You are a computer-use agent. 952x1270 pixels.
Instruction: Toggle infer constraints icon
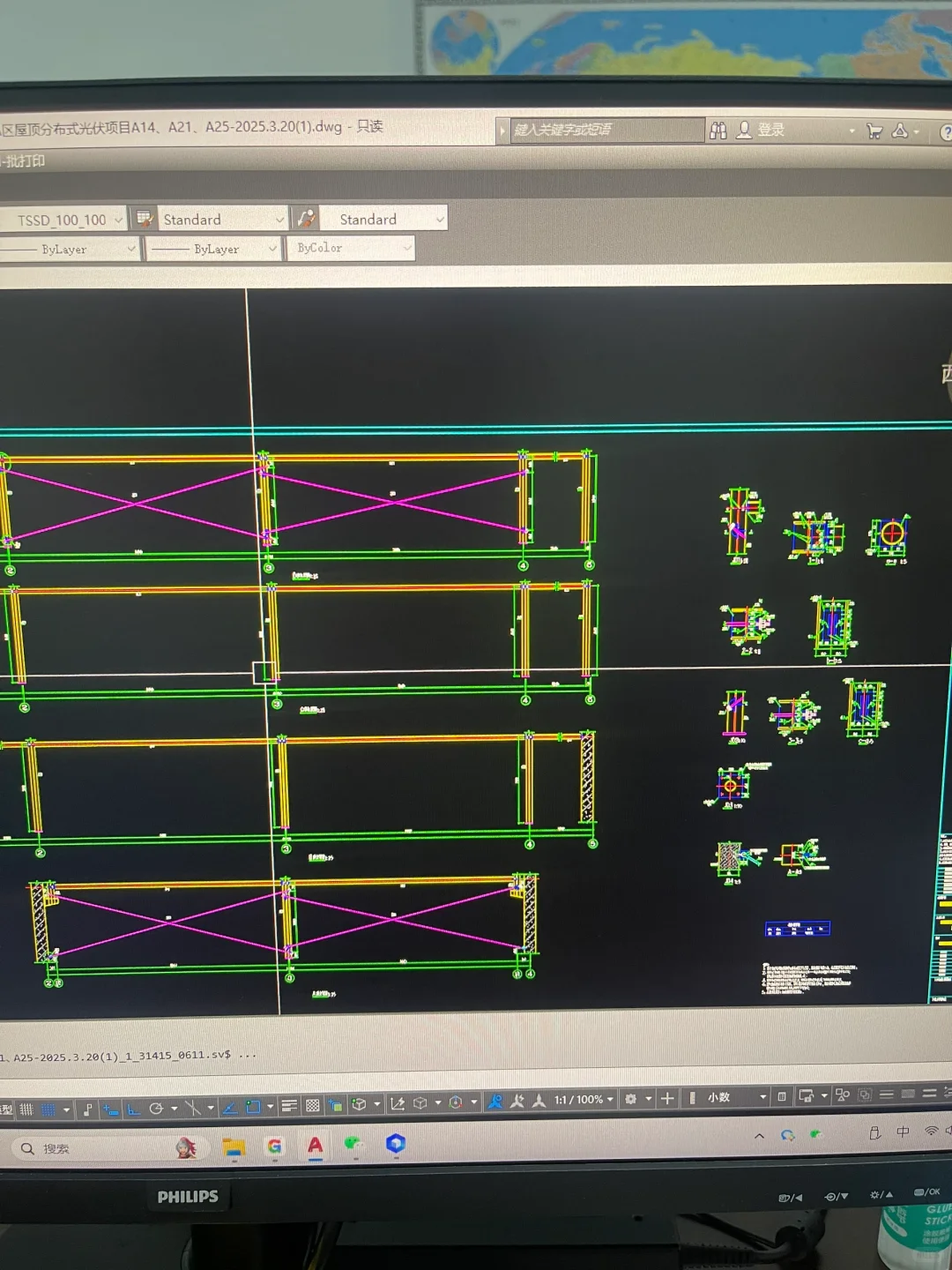click(x=87, y=1109)
